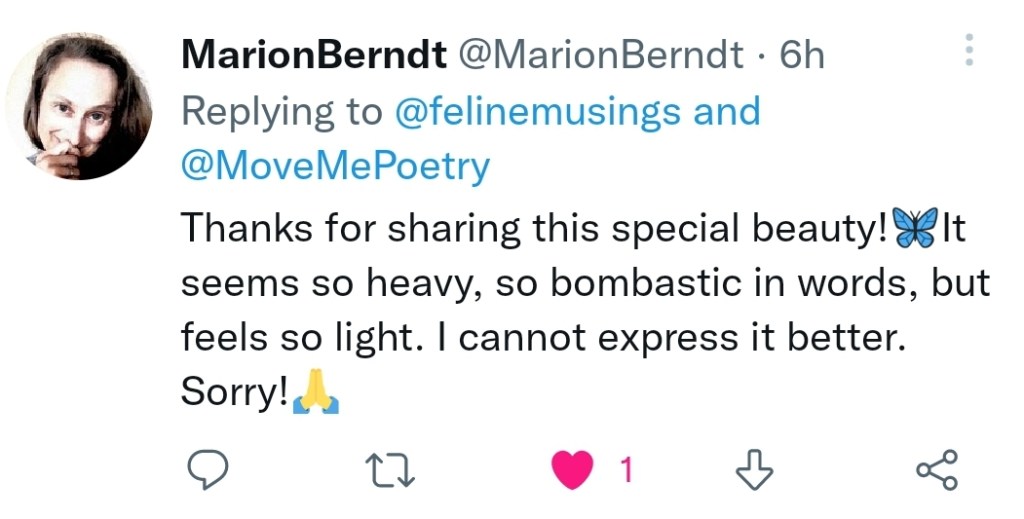The width and height of the screenshot is (1024, 519).
Task: Unlike the tweet via the pink heart
Action: click(573, 469)
